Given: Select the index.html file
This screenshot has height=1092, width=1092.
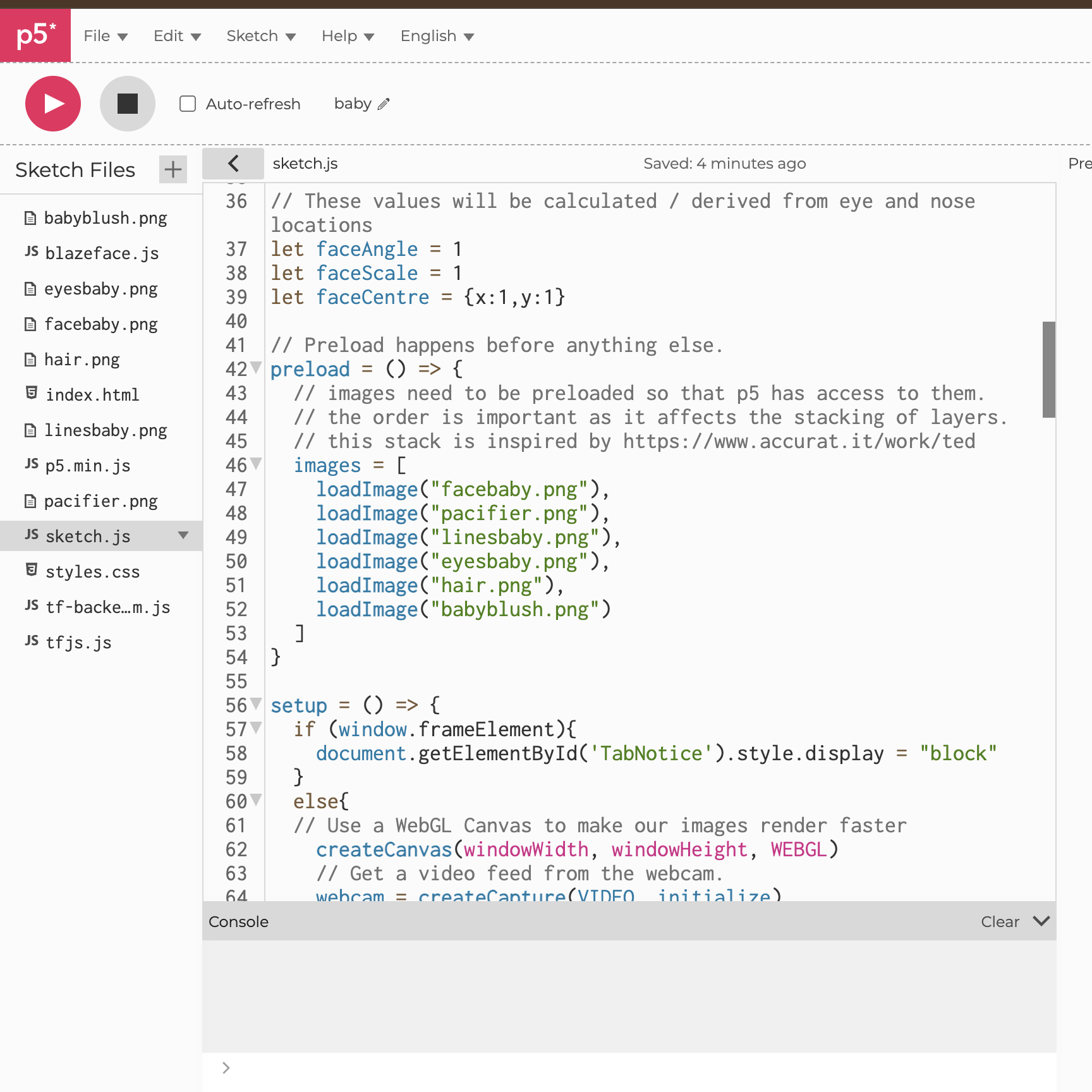Looking at the screenshot, I should (x=92, y=395).
